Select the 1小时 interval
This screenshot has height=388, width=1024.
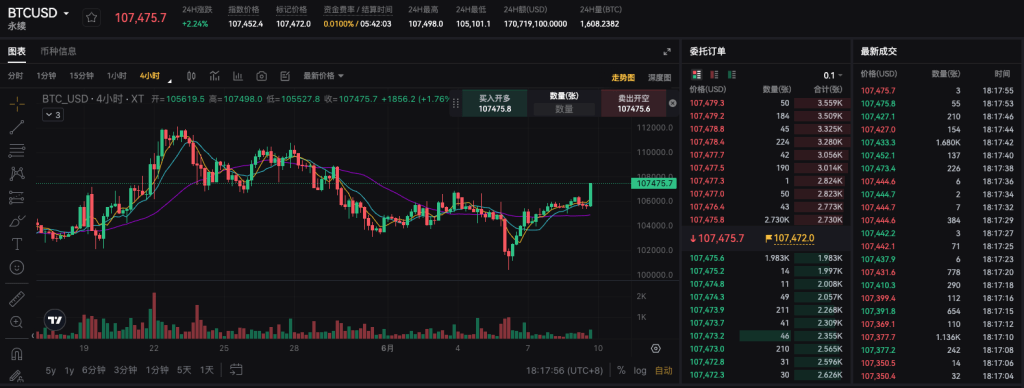pyautogui.click(x=117, y=76)
